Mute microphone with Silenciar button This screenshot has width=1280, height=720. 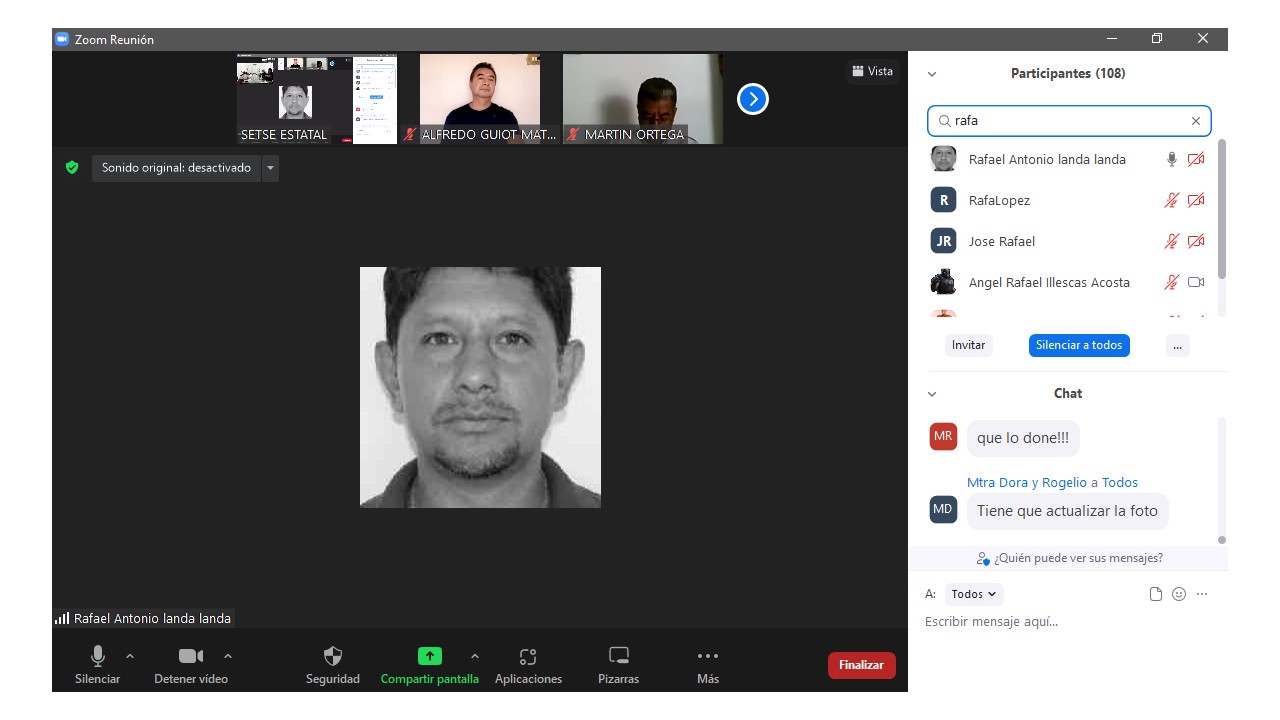pyautogui.click(x=97, y=665)
